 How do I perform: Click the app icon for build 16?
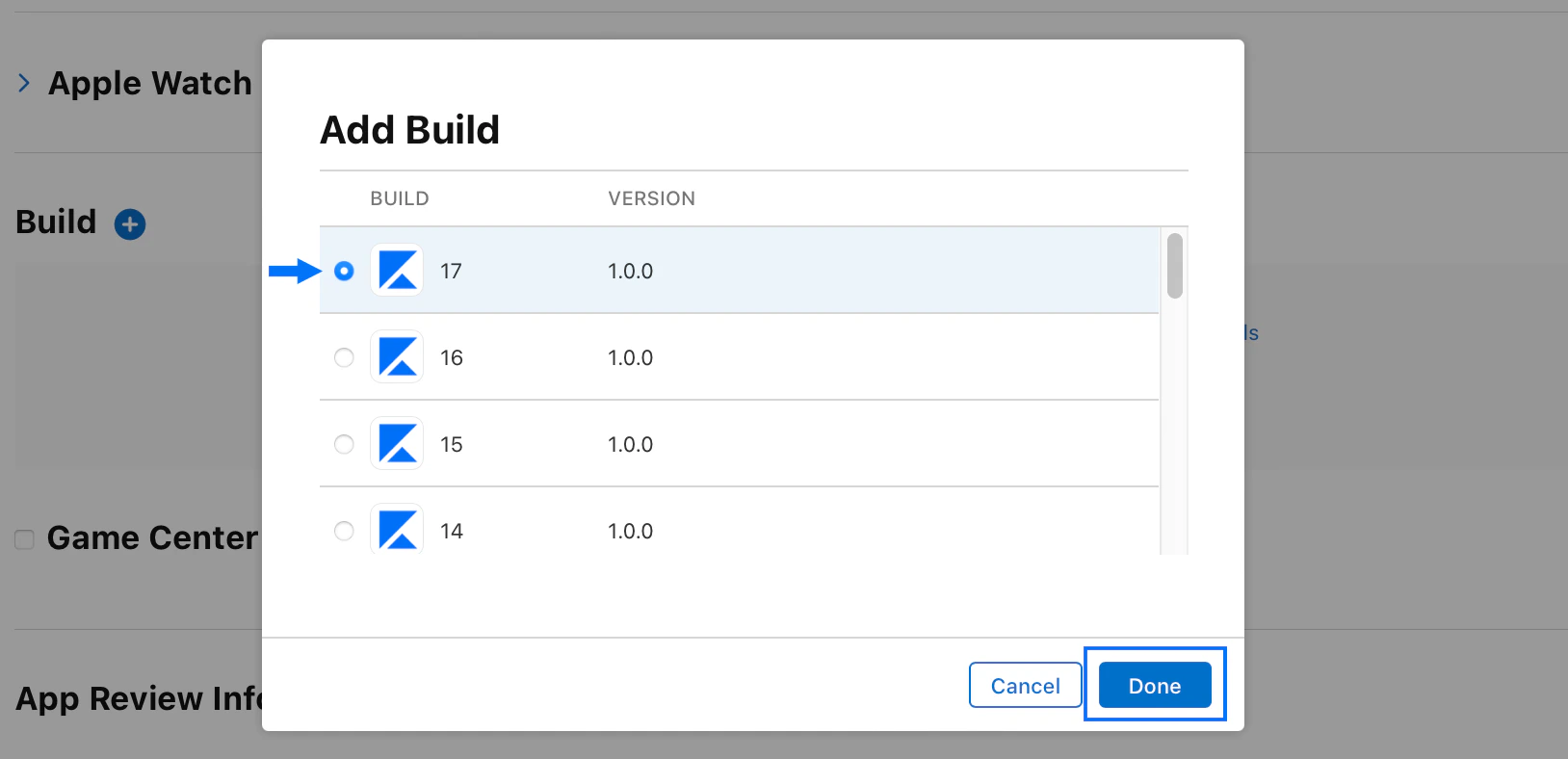397,356
